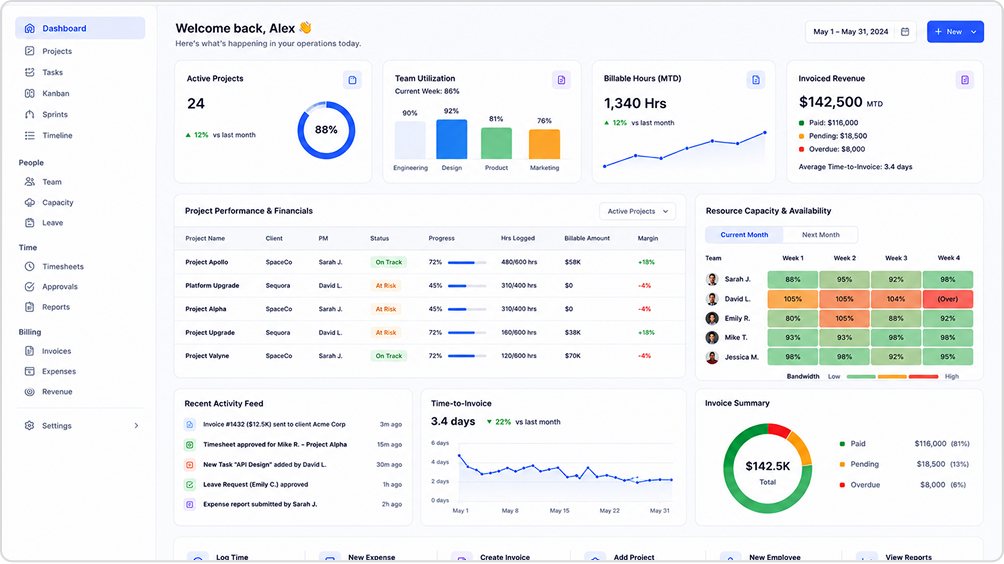Click the Timesheets clock icon
The image size is (1004, 564).
coord(29,266)
